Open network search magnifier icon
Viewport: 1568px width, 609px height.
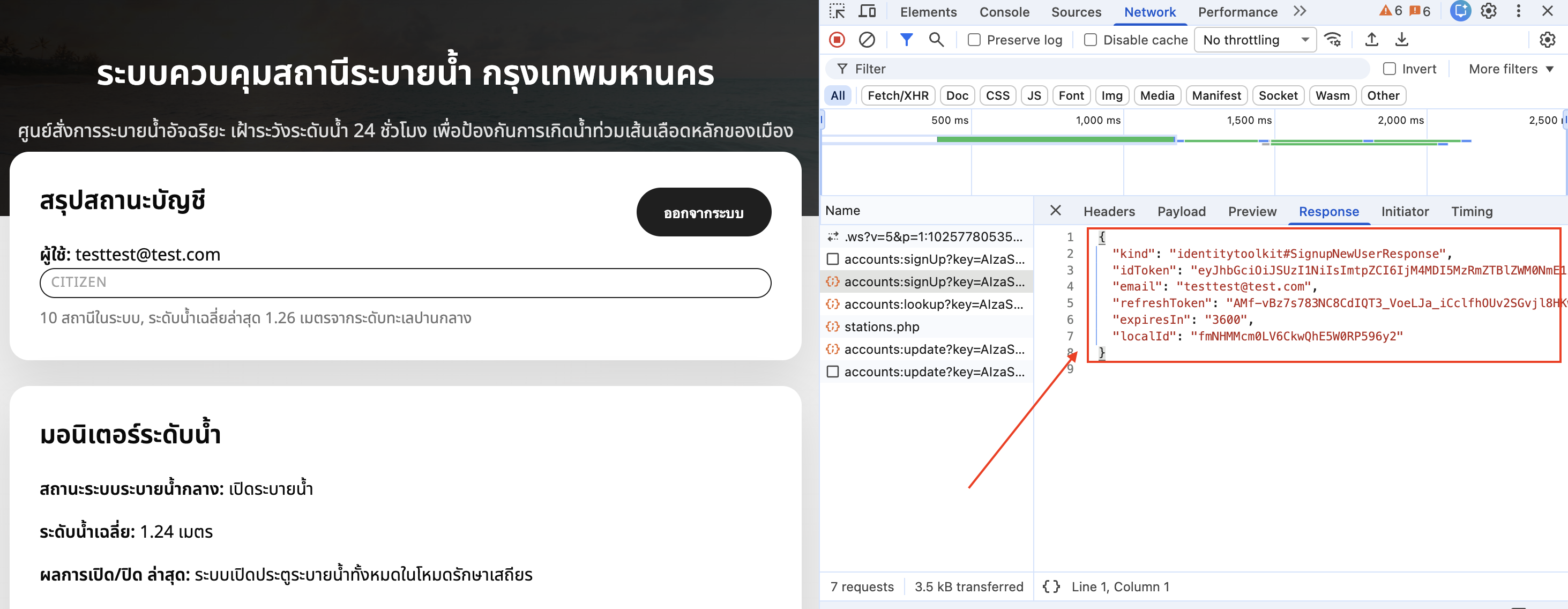[x=936, y=40]
